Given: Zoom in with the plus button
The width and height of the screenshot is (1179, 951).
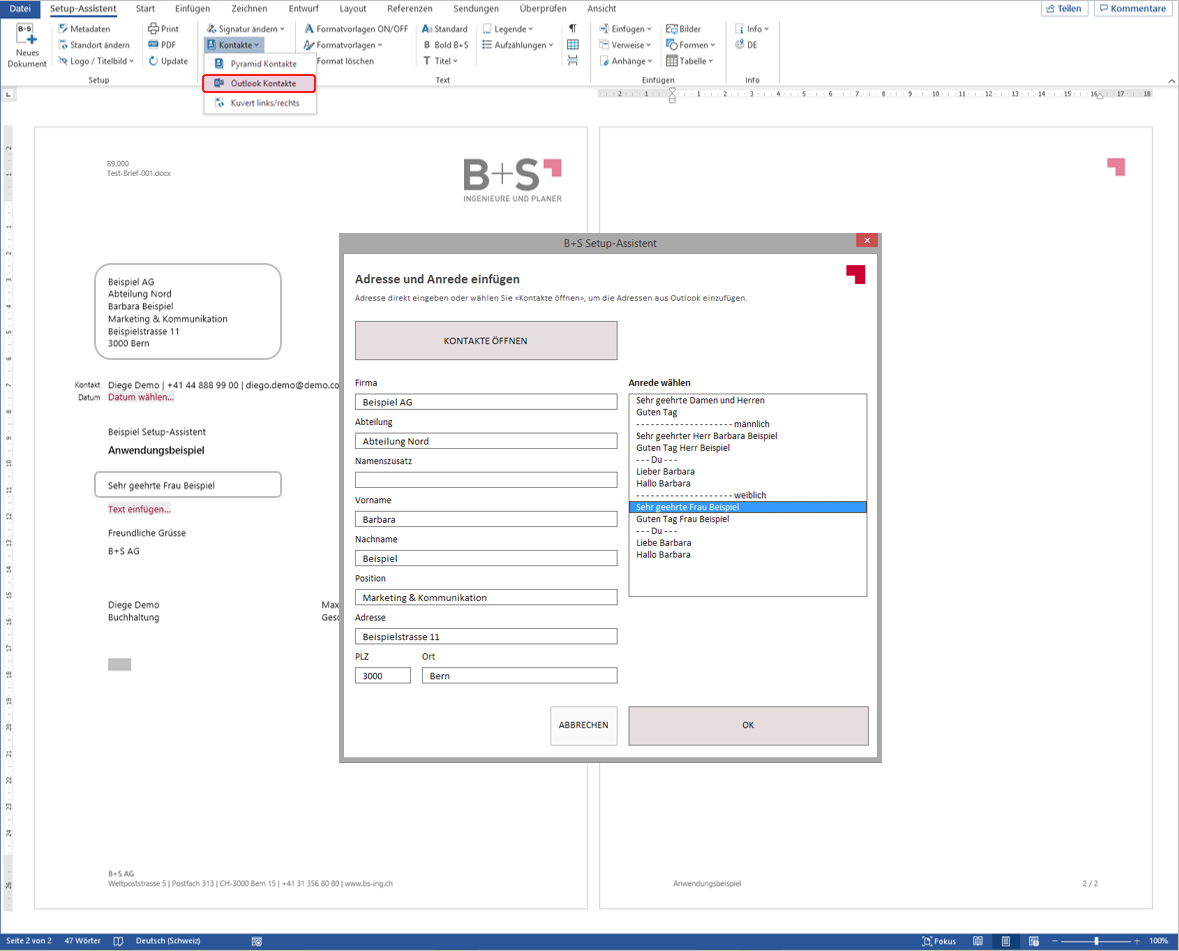Looking at the screenshot, I should (1137, 941).
